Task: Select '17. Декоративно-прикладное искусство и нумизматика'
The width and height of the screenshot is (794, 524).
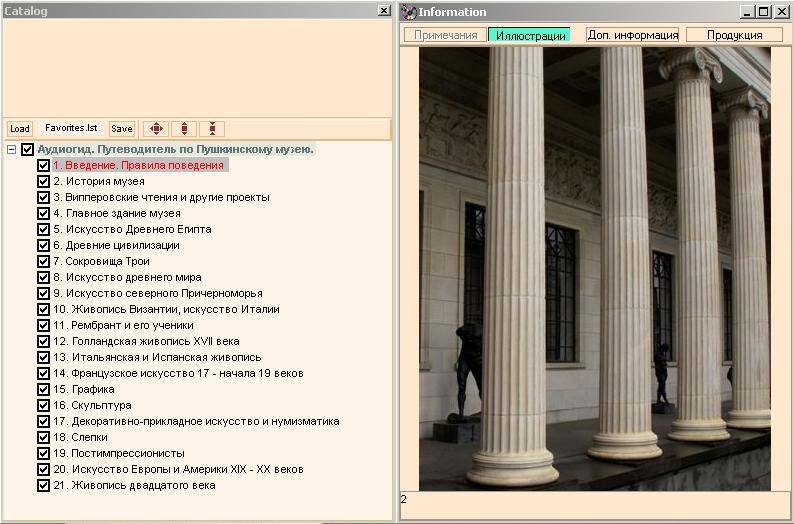Action: (196, 421)
